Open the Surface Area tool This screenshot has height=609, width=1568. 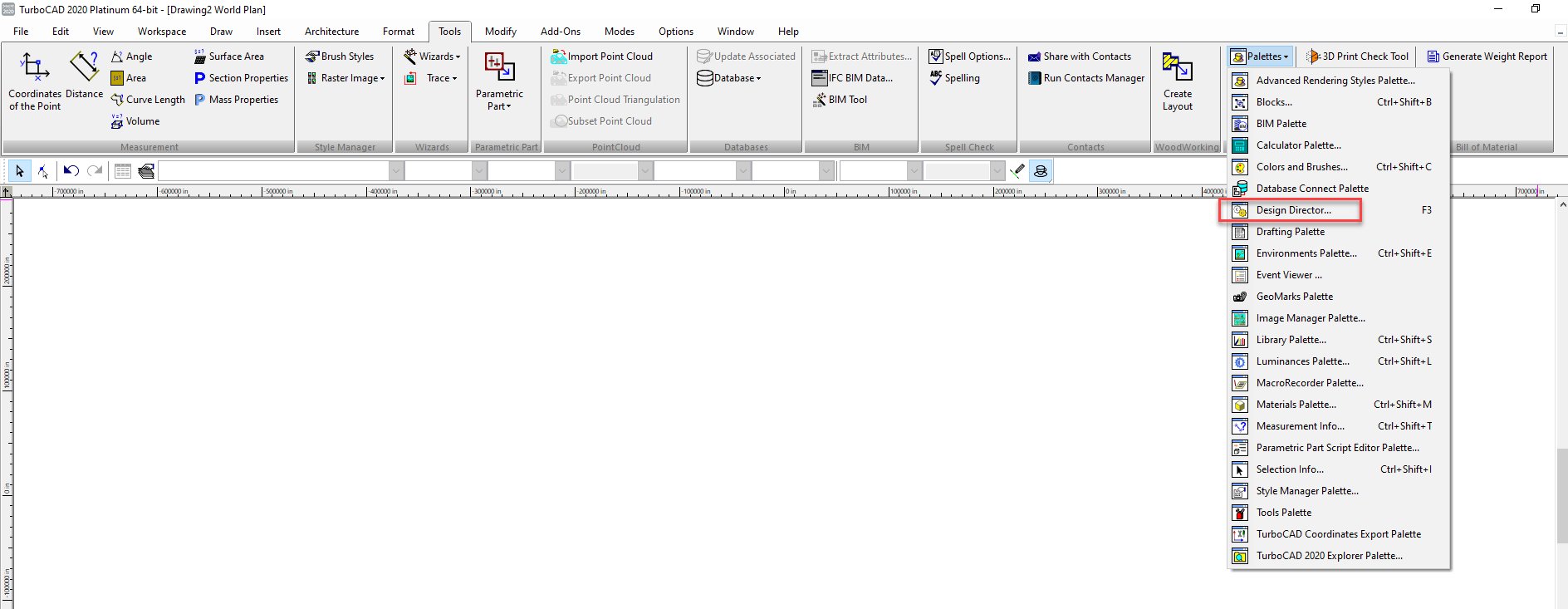coord(229,56)
